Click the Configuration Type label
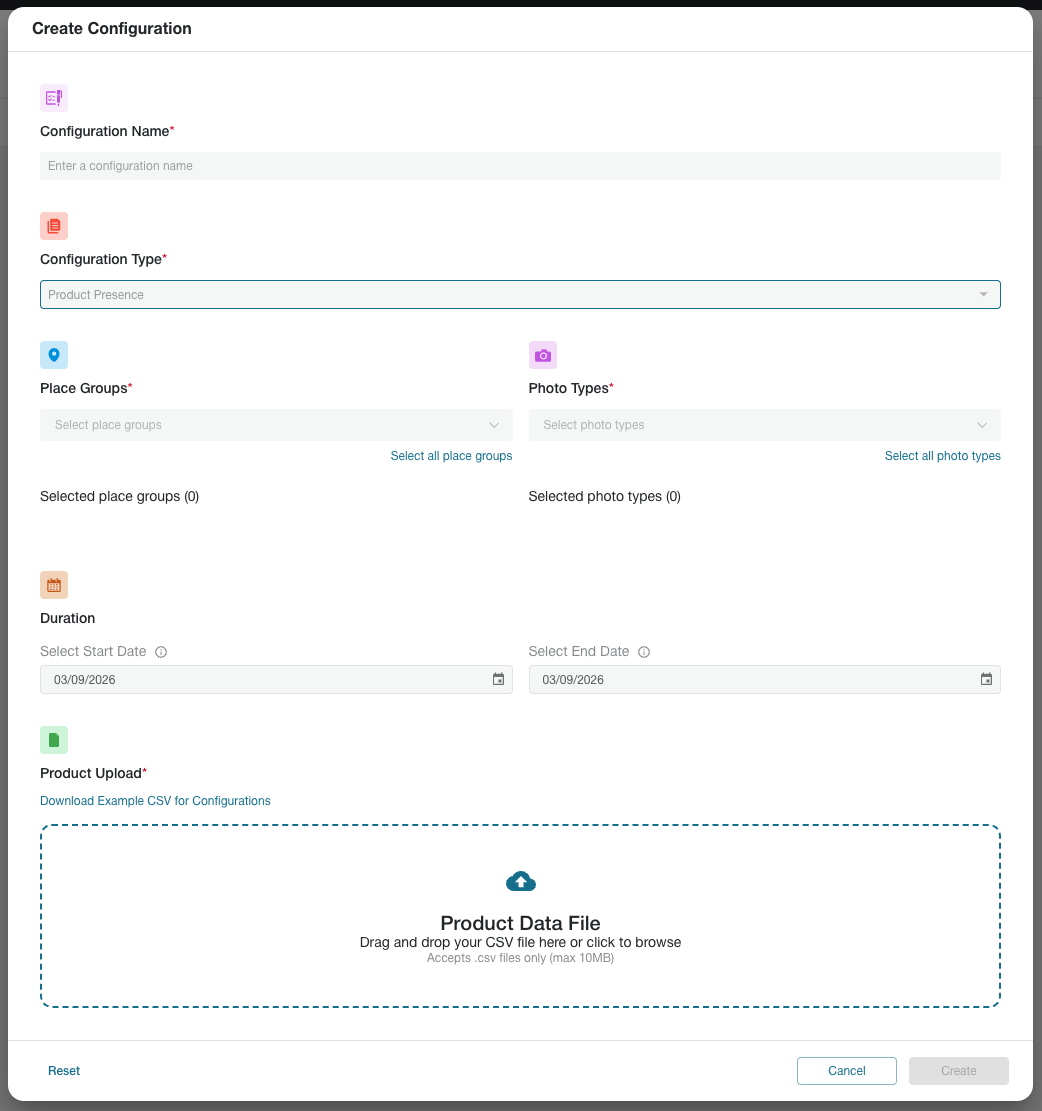The width and height of the screenshot is (1042, 1111). (x=103, y=259)
